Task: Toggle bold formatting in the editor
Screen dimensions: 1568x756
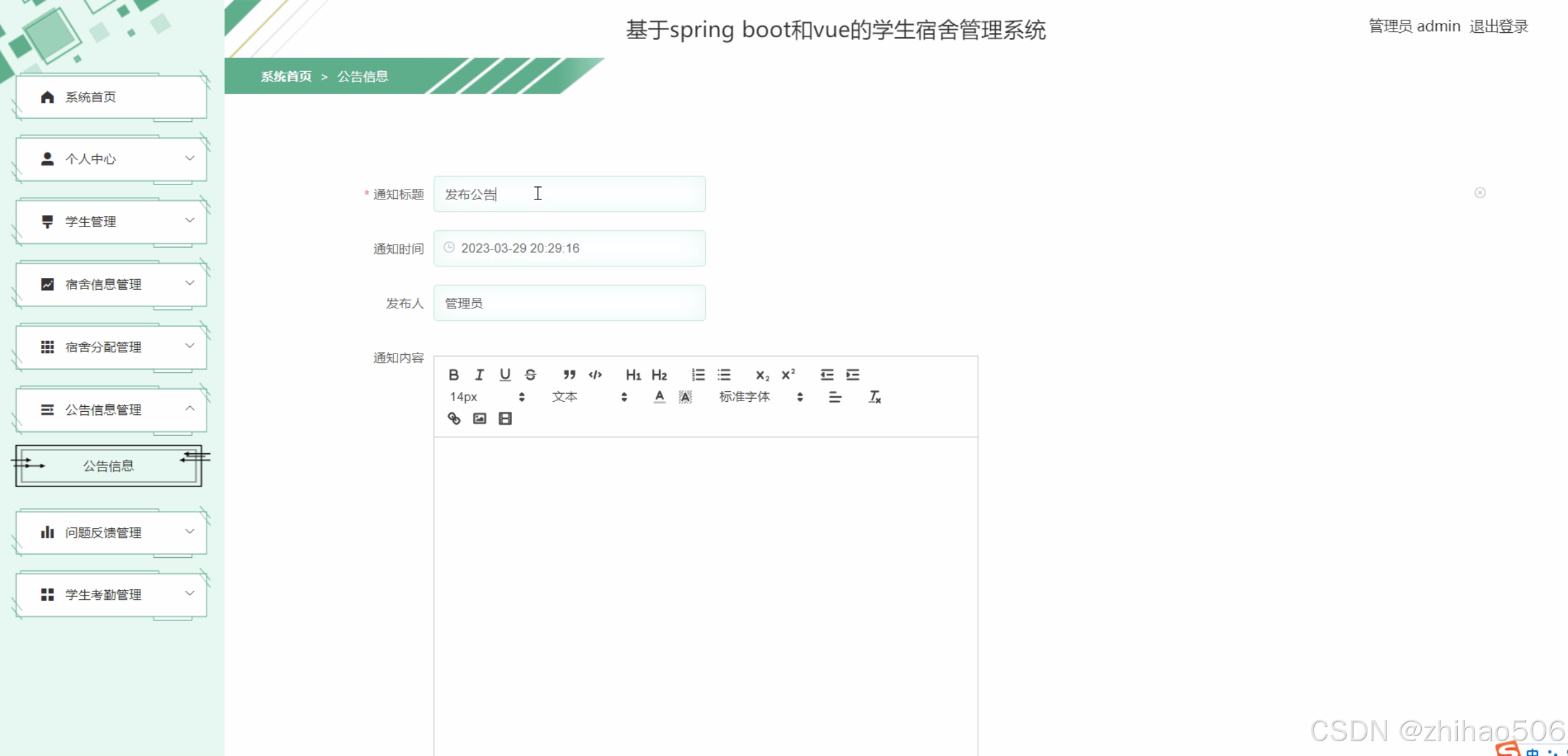Action: tap(453, 375)
